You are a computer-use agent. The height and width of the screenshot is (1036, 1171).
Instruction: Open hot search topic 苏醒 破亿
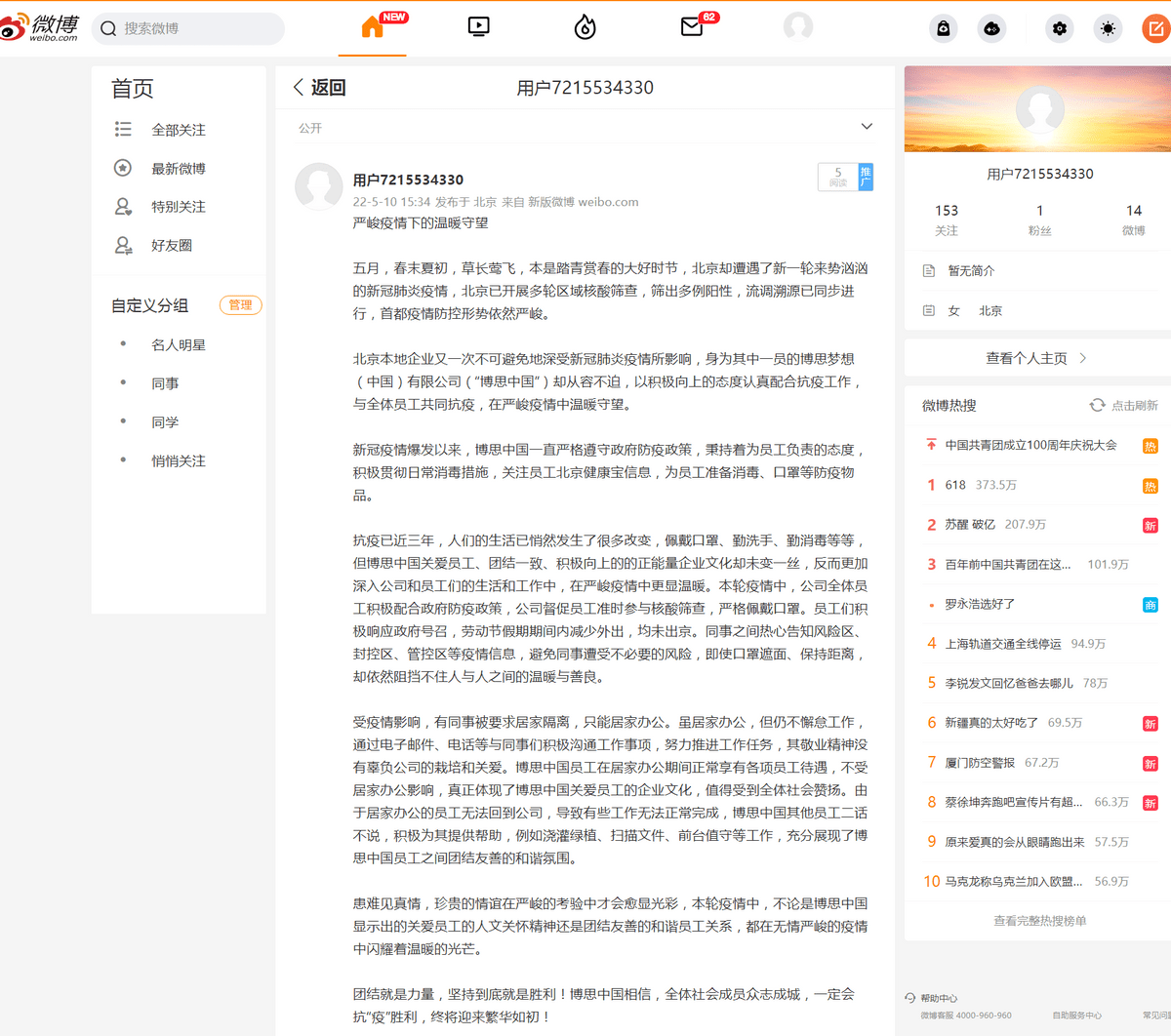tap(969, 525)
